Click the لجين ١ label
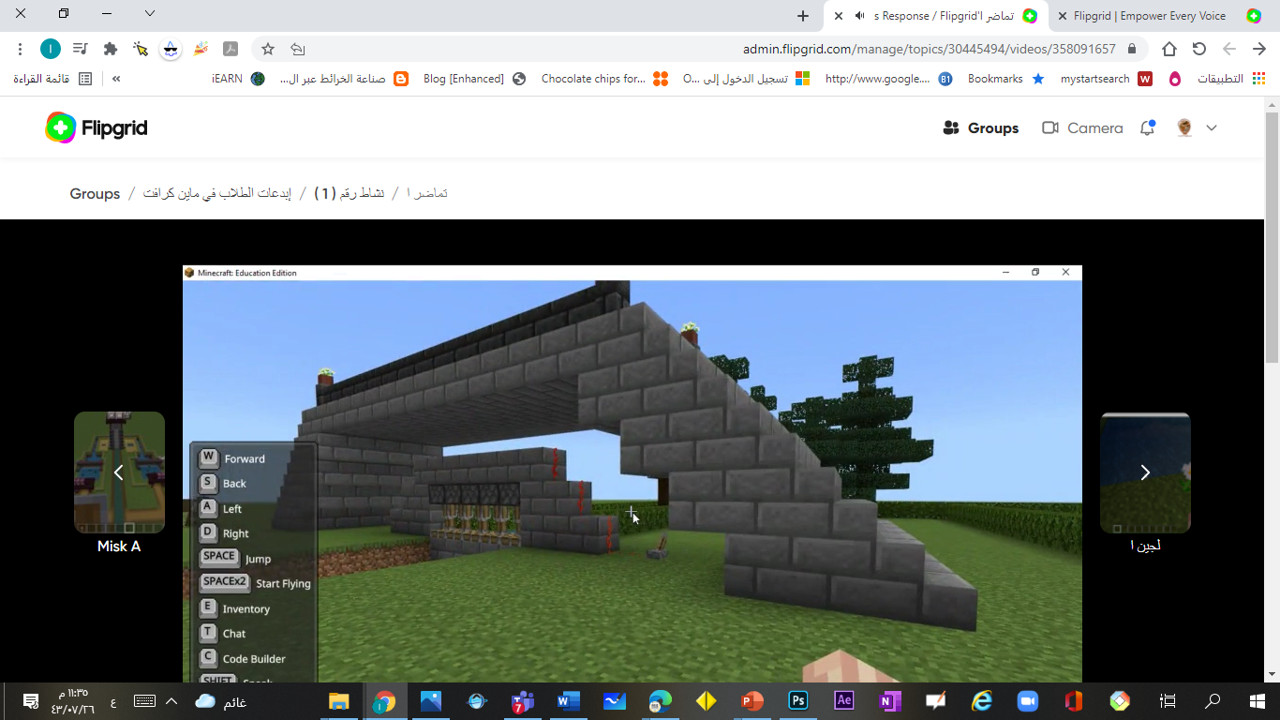 coord(1145,546)
